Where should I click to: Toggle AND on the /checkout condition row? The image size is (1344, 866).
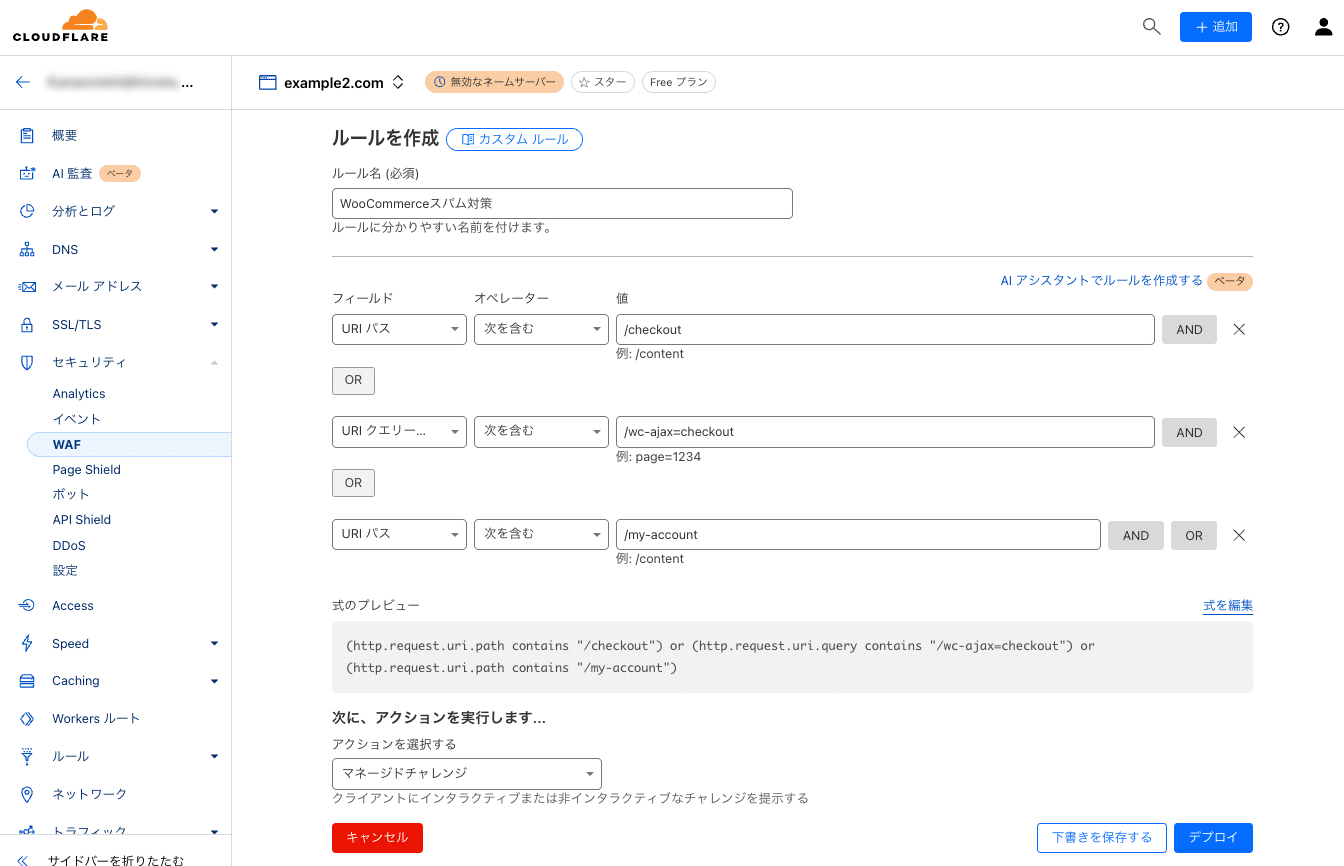(1189, 329)
